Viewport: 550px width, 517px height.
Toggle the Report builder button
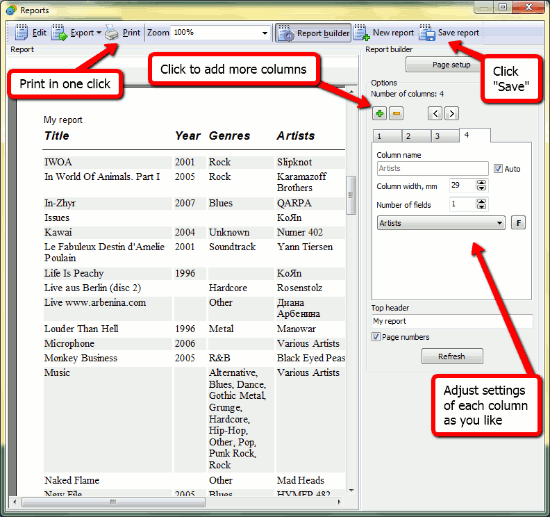click(x=313, y=33)
